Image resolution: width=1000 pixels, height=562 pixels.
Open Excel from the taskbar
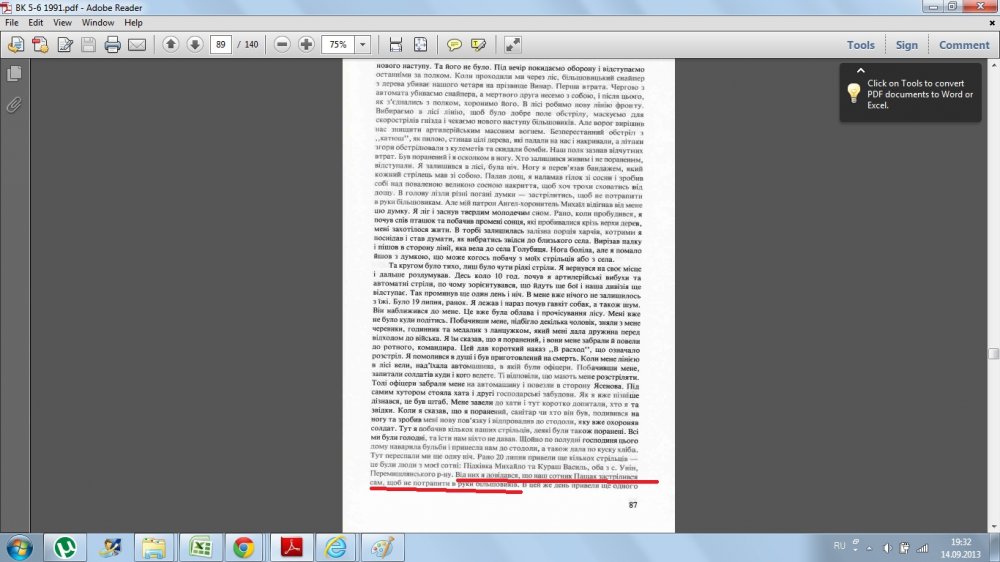pyautogui.click(x=200, y=547)
